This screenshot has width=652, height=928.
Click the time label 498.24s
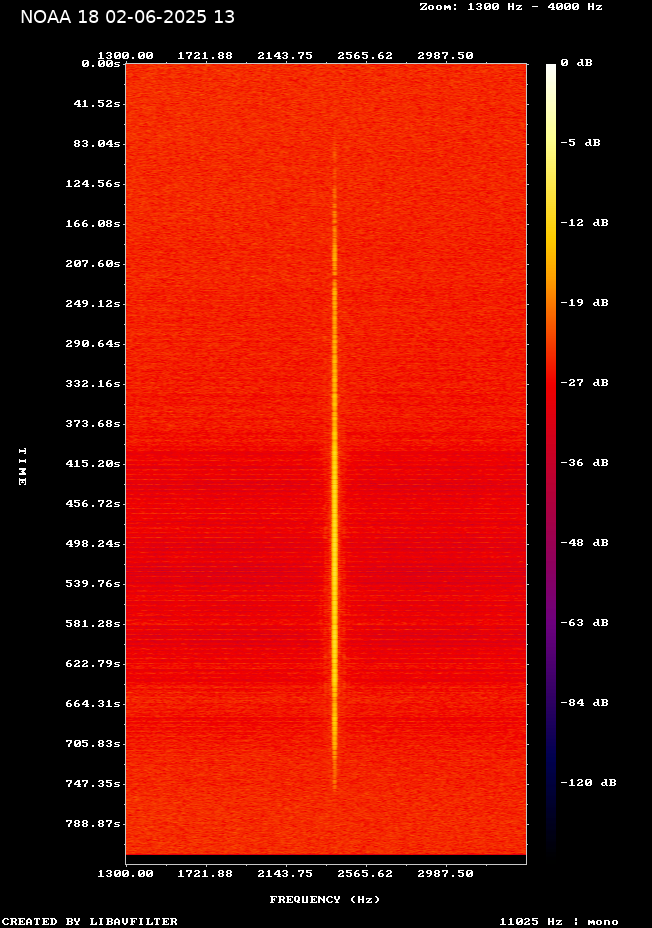(93, 543)
